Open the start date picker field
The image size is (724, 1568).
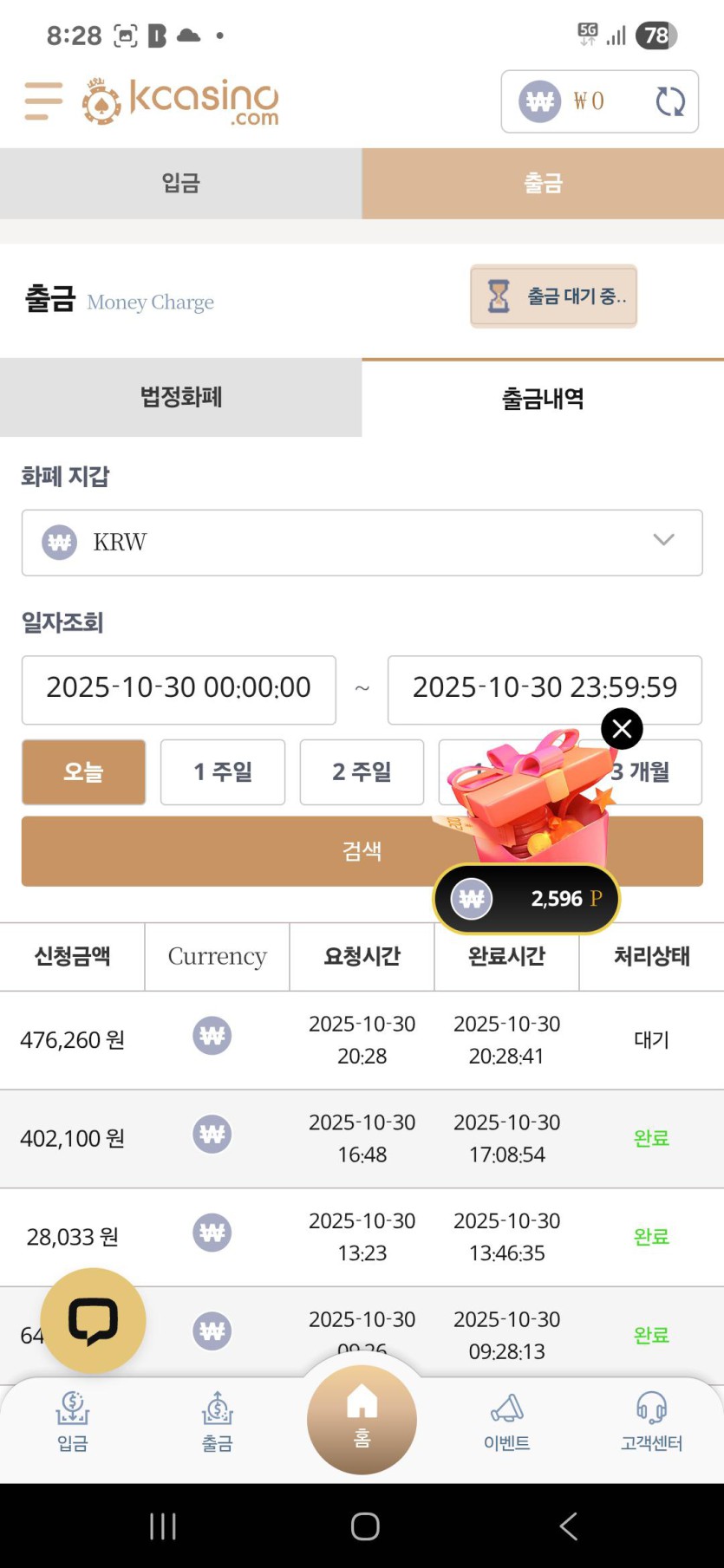click(x=179, y=689)
